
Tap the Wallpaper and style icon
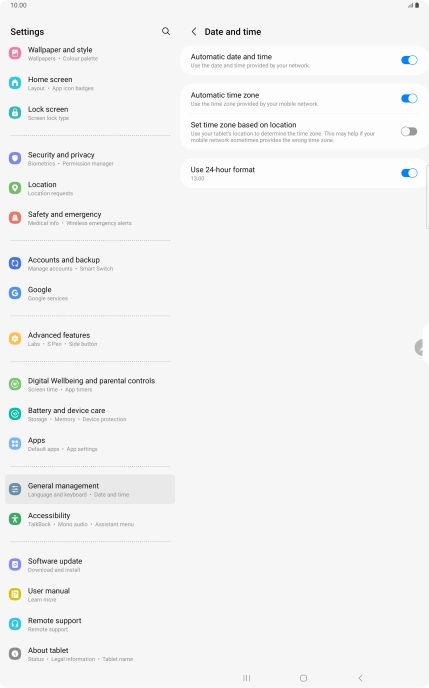15,53
